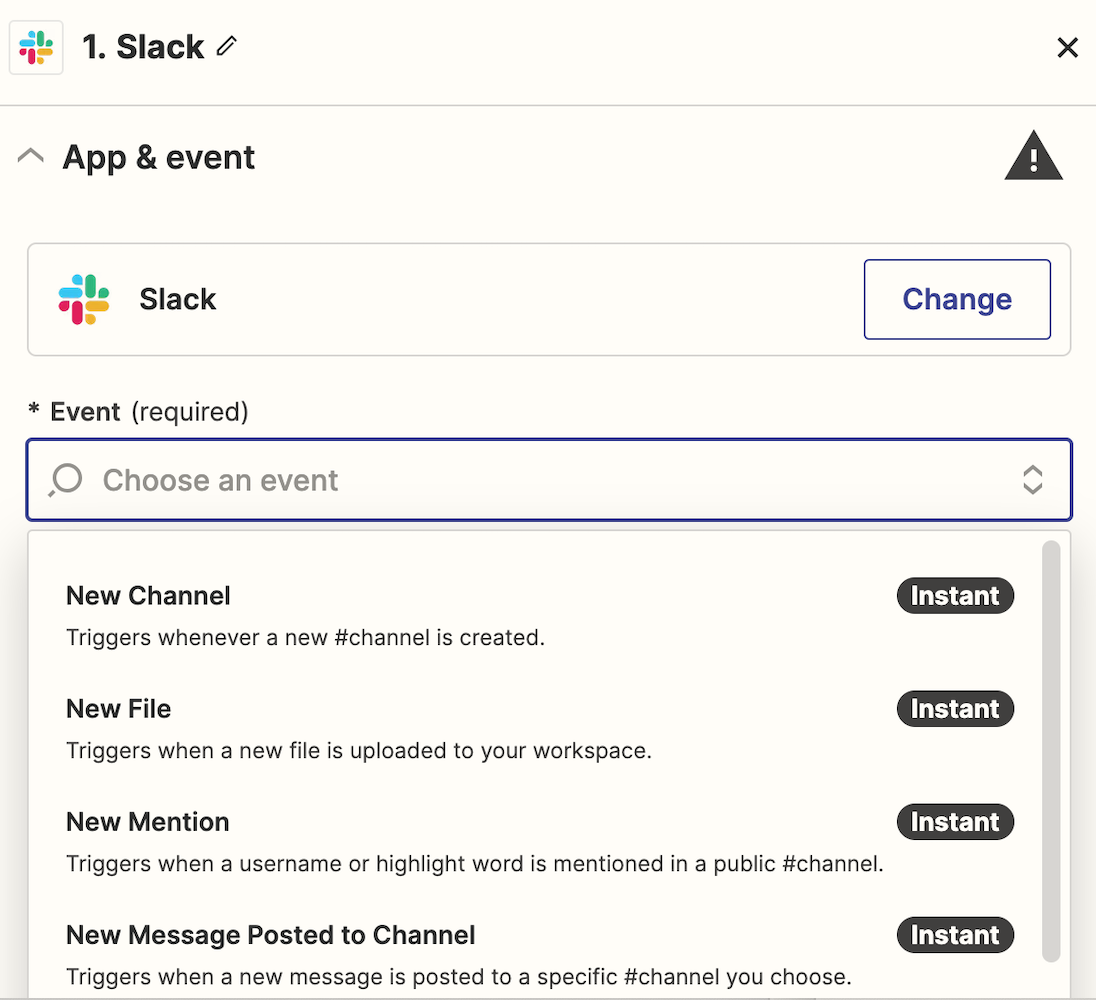Close the Slack step panel
Screen dimensions: 1096x1000
(x=1067, y=48)
